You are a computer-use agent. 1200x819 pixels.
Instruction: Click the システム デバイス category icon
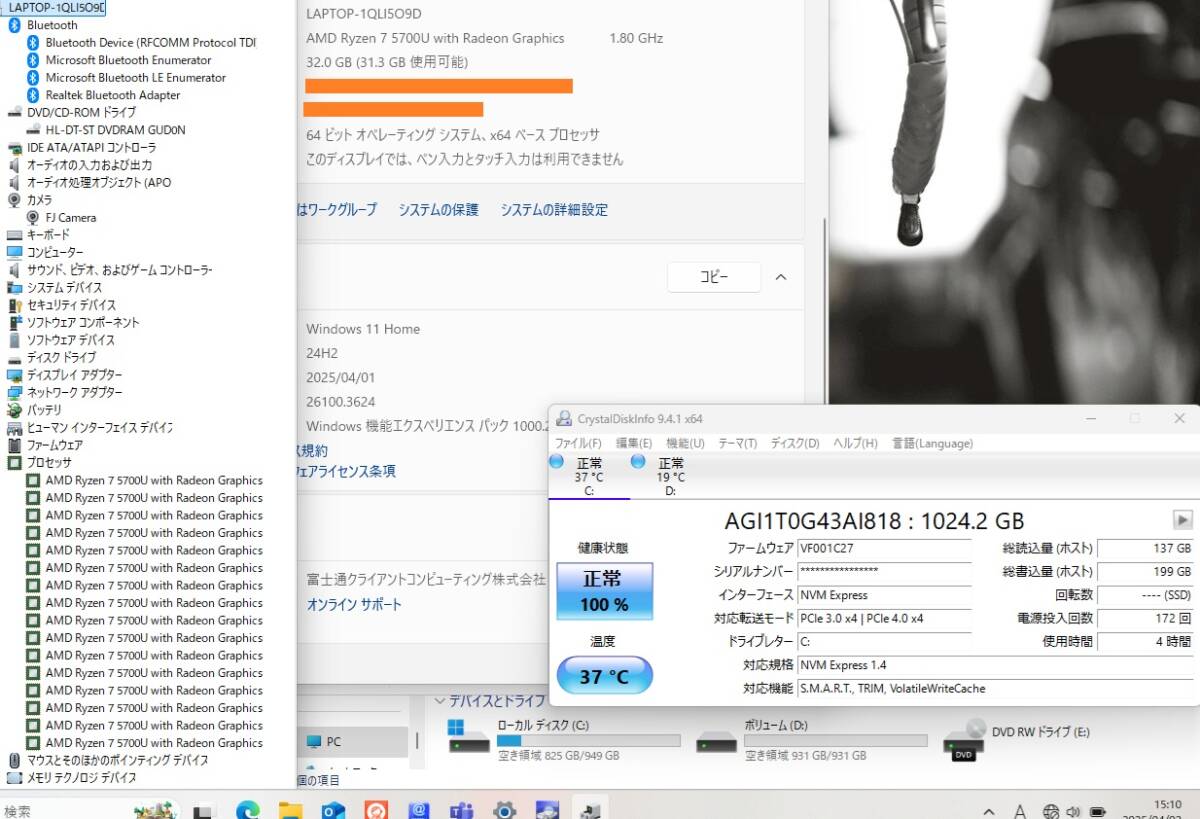click(15, 287)
